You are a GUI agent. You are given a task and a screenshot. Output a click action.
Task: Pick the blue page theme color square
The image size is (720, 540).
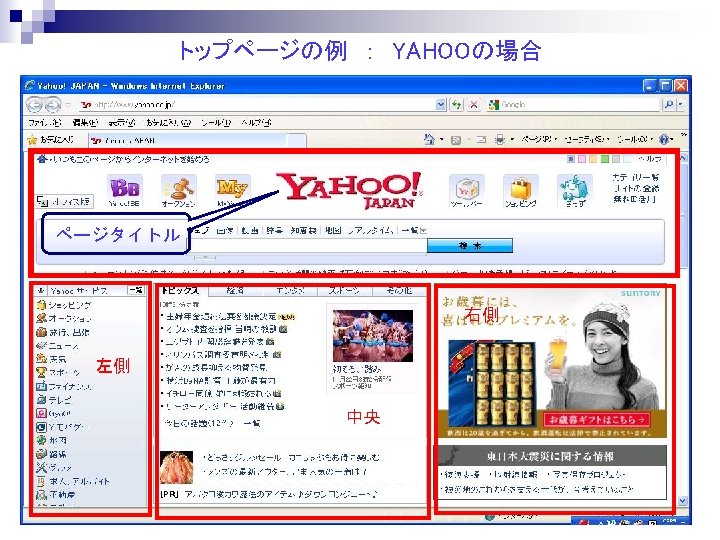[571, 159]
